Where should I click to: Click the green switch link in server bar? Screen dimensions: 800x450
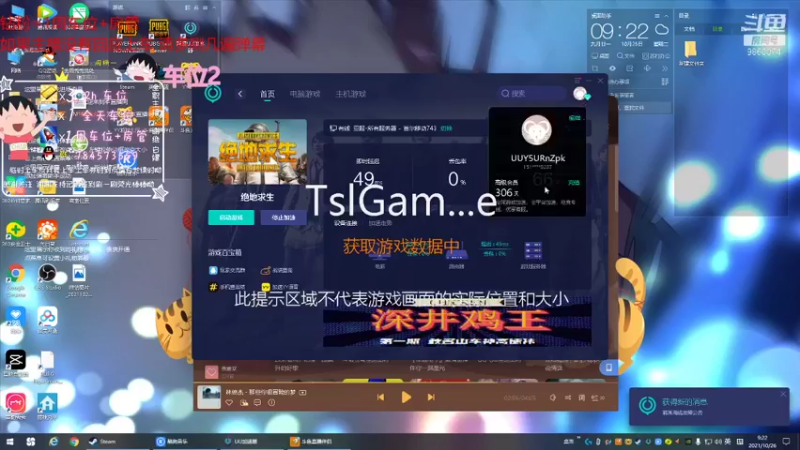pyautogui.click(x=446, y=129)
